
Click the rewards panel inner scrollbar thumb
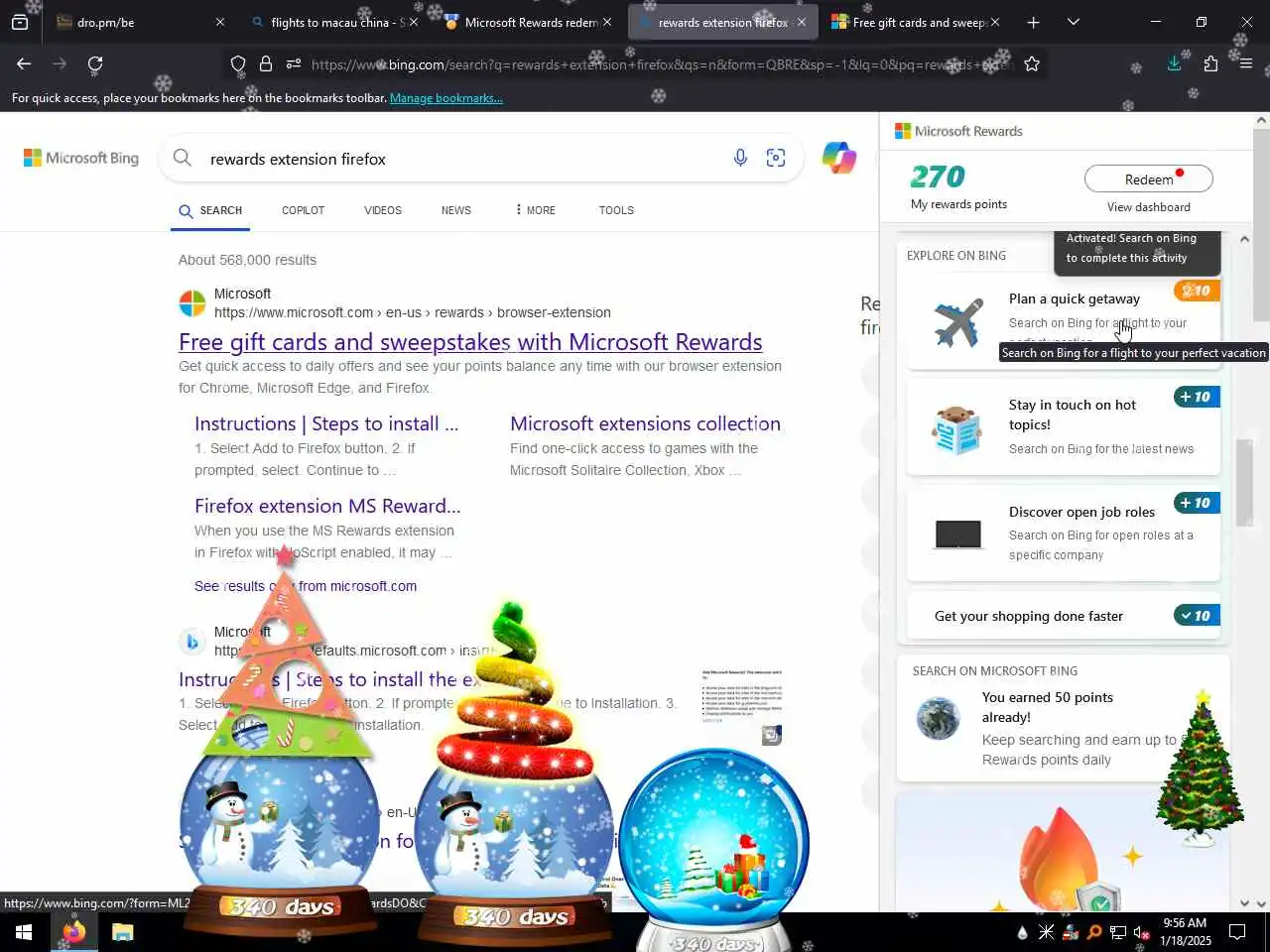[x=1244, y=484]
